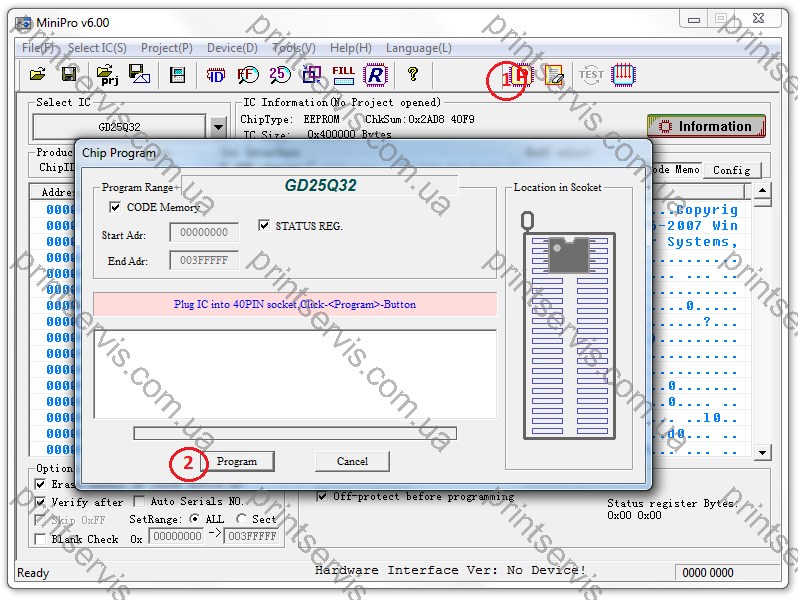This screenshot has height=600, width=798.
Task: Click Cancel in Chip Program dialog
Action: (x=352, y=461)
